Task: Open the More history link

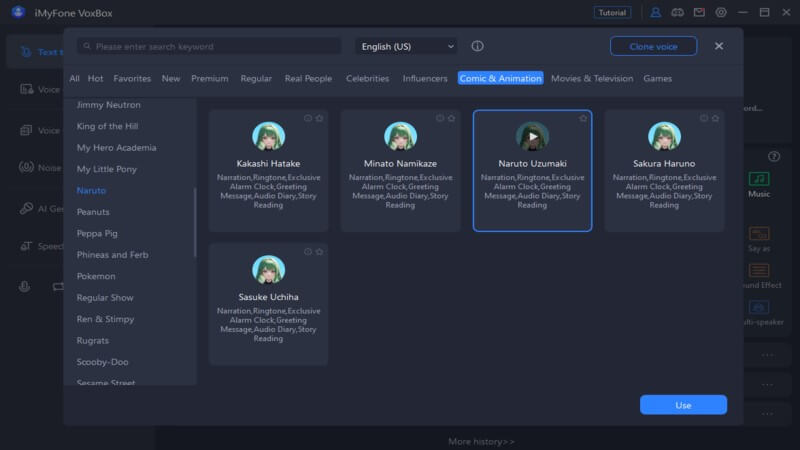Action: [481, 442]
